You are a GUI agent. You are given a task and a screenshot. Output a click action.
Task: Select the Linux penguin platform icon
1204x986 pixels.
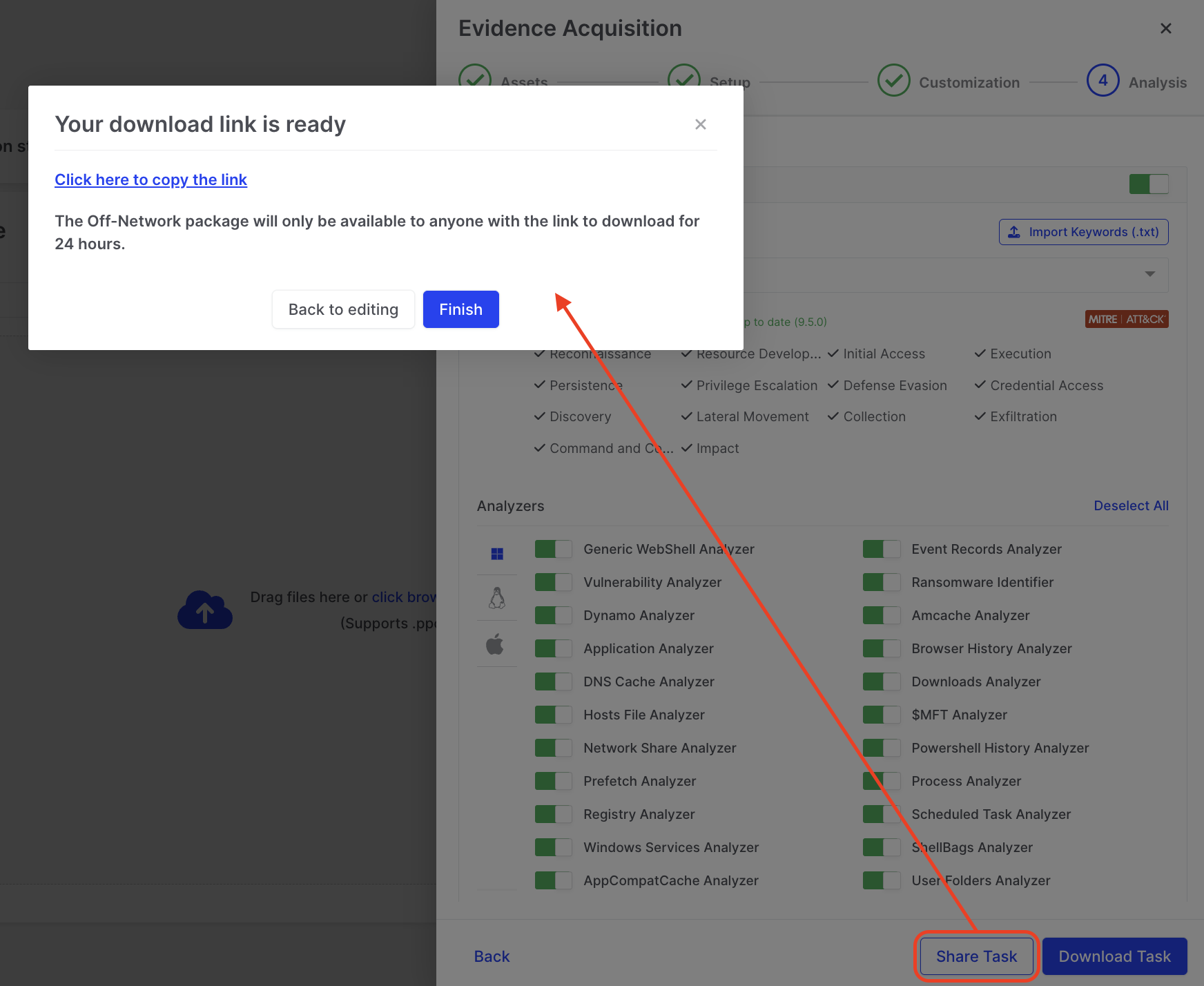(x=497, y=598)
